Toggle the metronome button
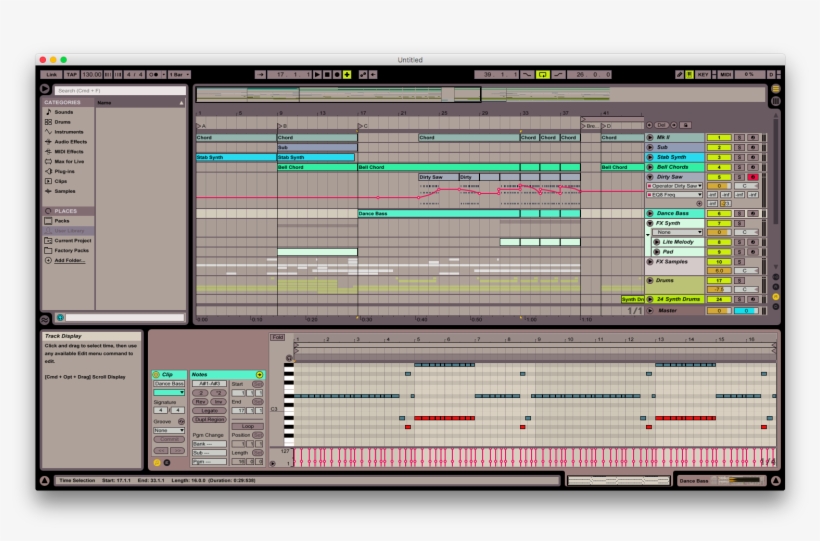 coord(154,75)
